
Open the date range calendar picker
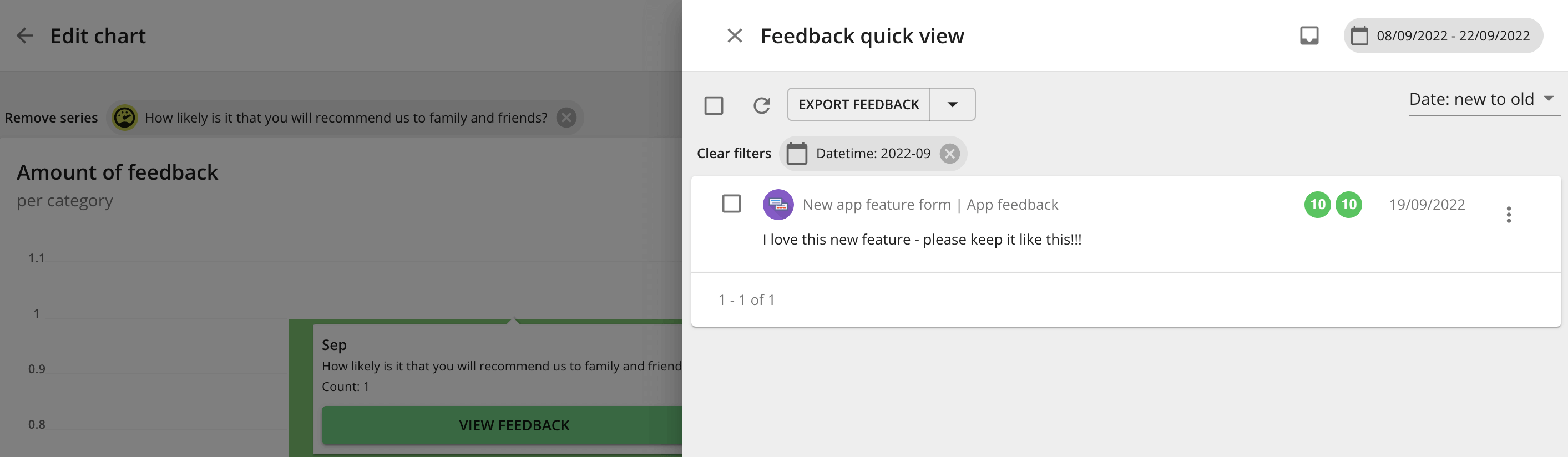pos(1359,36)
